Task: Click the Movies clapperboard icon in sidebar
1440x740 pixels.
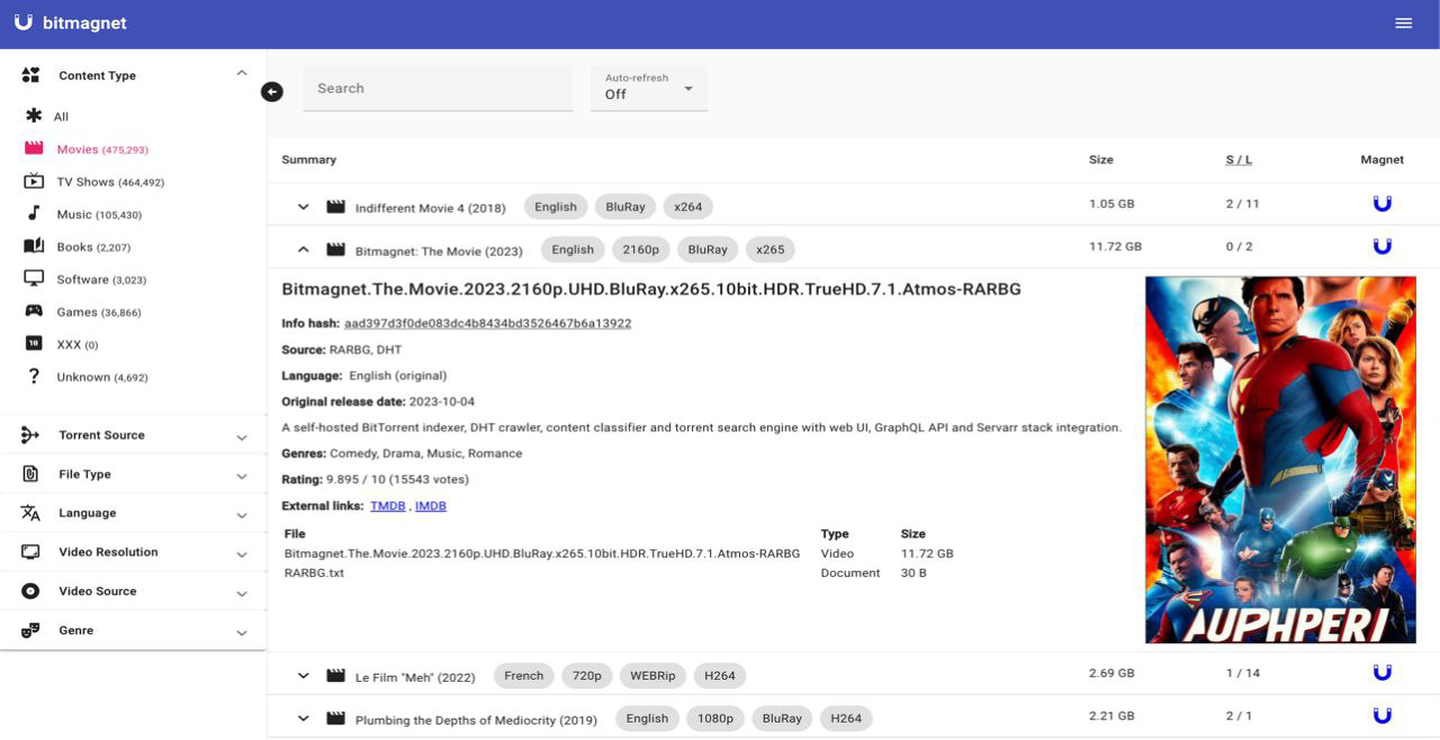Action: [x=34, y=148]
